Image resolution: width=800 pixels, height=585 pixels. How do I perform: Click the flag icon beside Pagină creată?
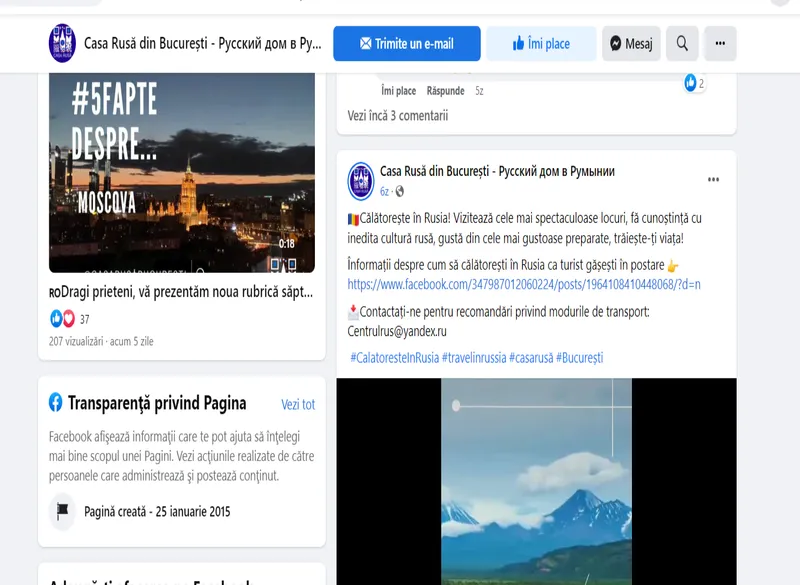62,511
